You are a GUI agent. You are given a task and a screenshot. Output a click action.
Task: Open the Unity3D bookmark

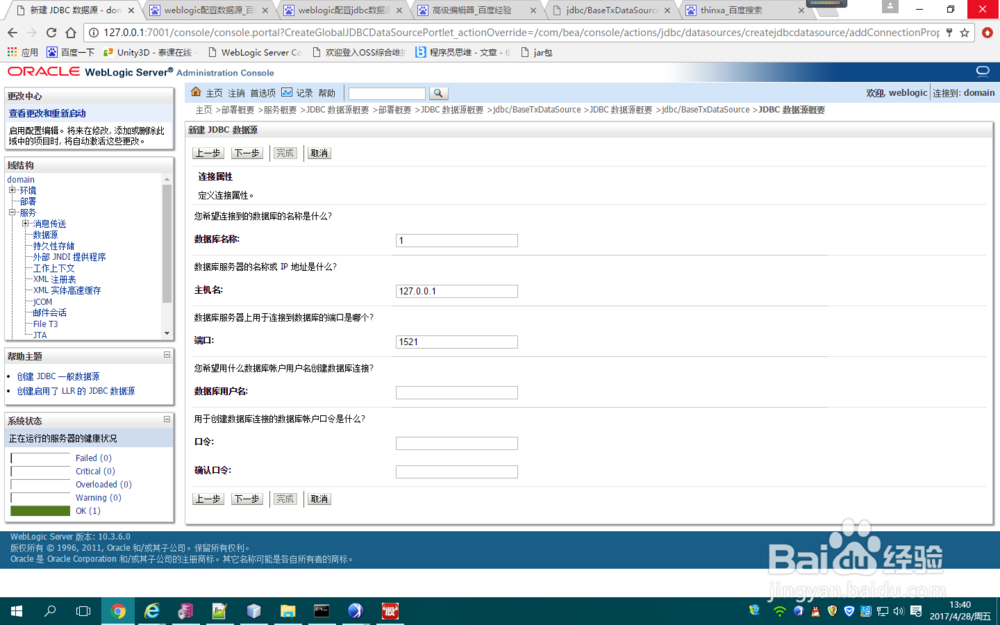tap(148, 52)
